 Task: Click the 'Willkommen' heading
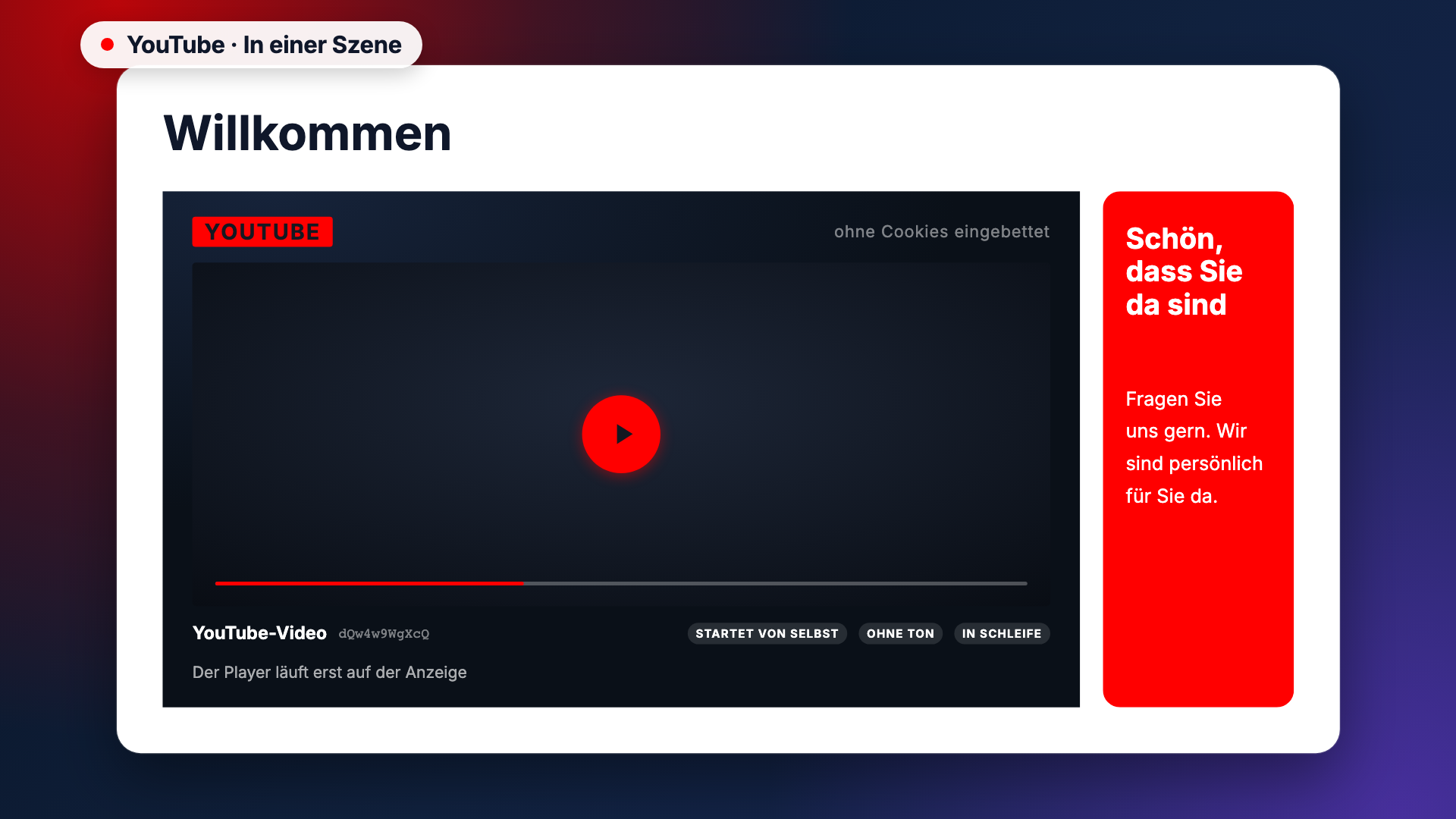307,133
